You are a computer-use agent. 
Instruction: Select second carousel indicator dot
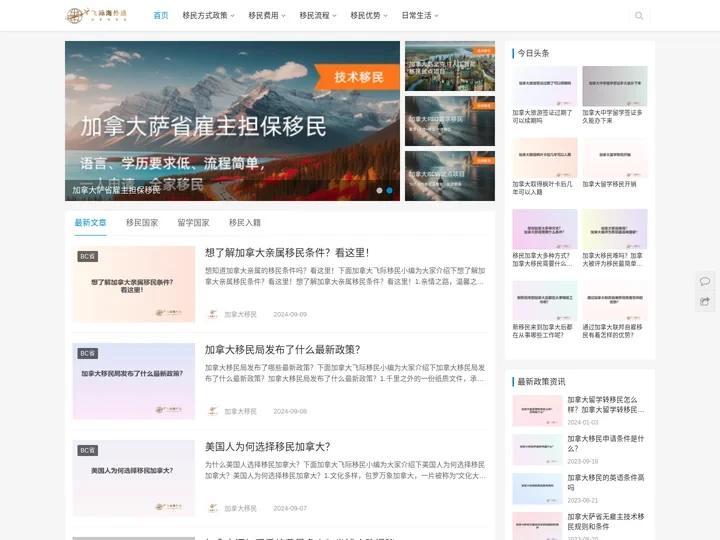click(x=389, y=190)
